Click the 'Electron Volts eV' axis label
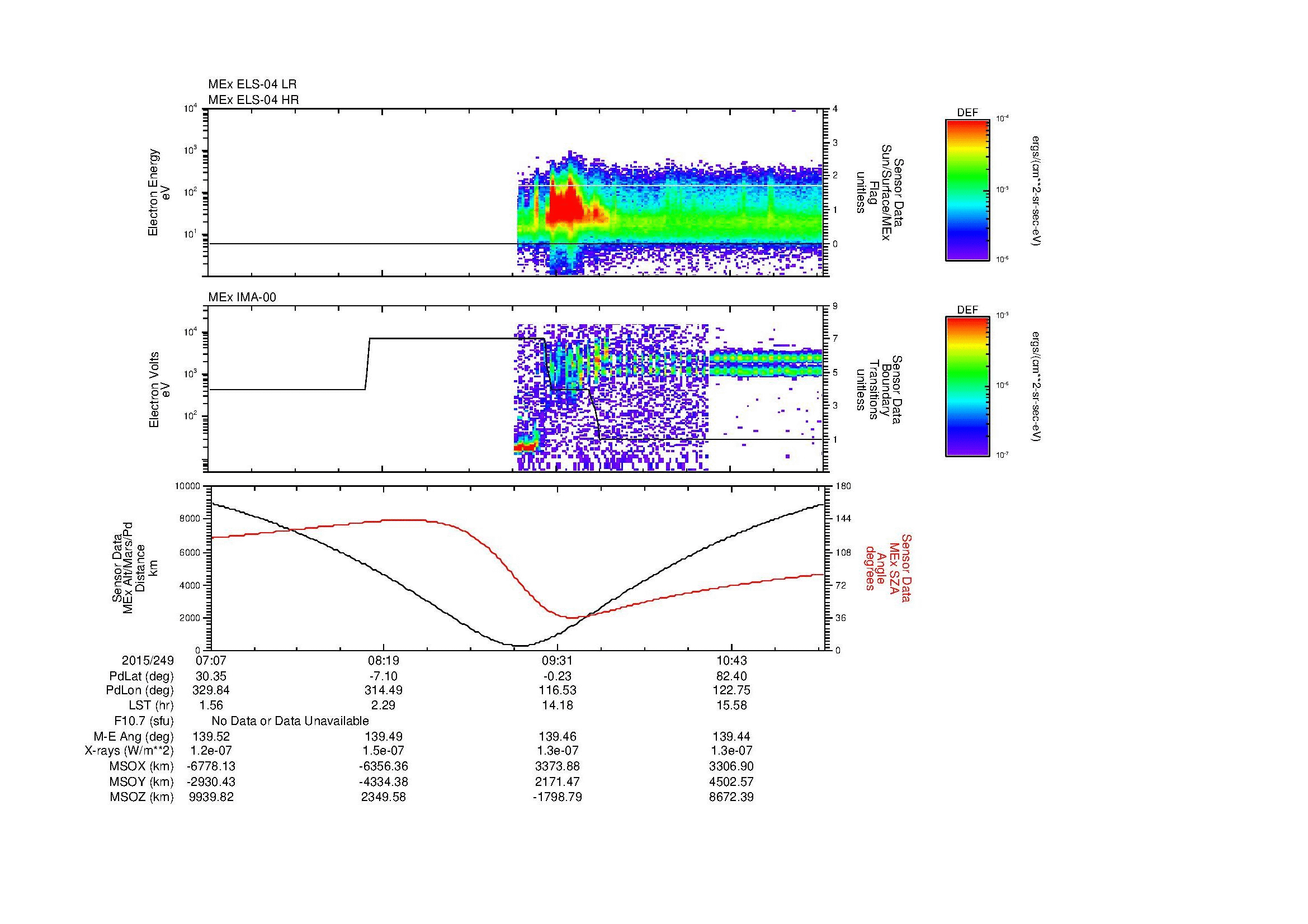 coord(159,390)
